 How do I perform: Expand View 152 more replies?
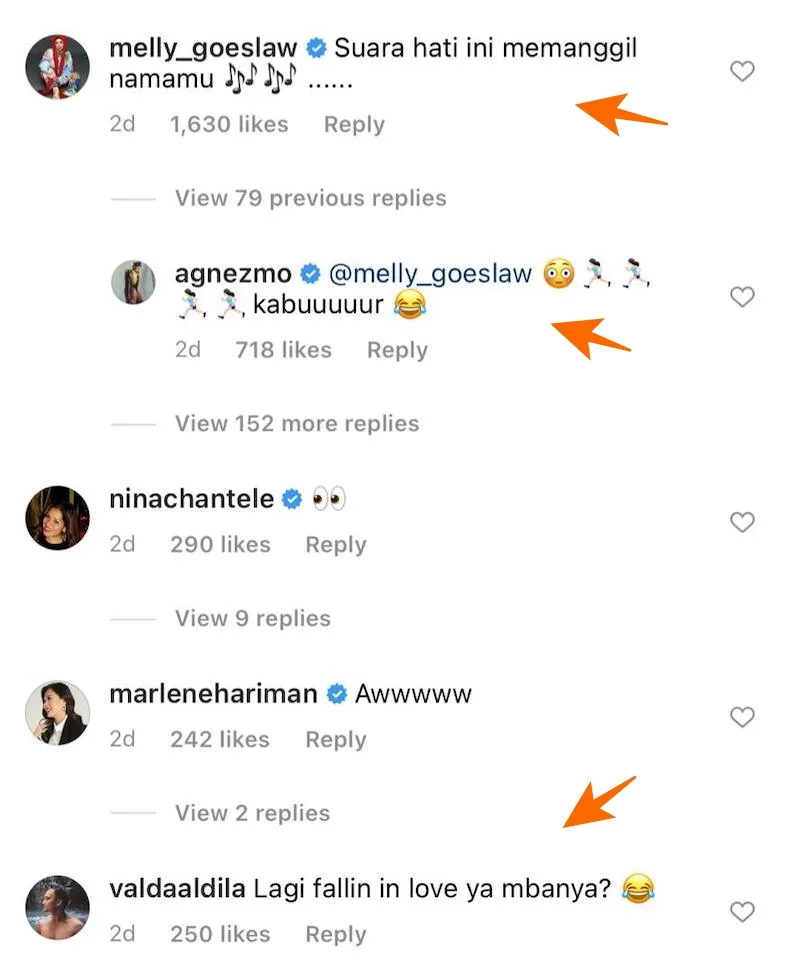pyautogui.click(x=297, y=423)
